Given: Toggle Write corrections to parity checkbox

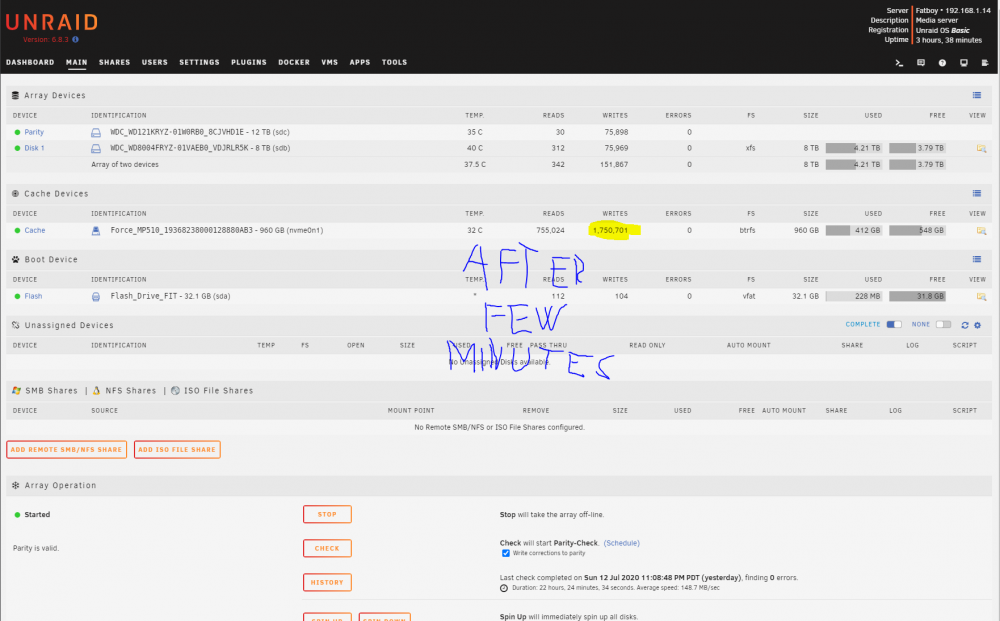Looking at the screenshot, I should (x=506, y=553).
